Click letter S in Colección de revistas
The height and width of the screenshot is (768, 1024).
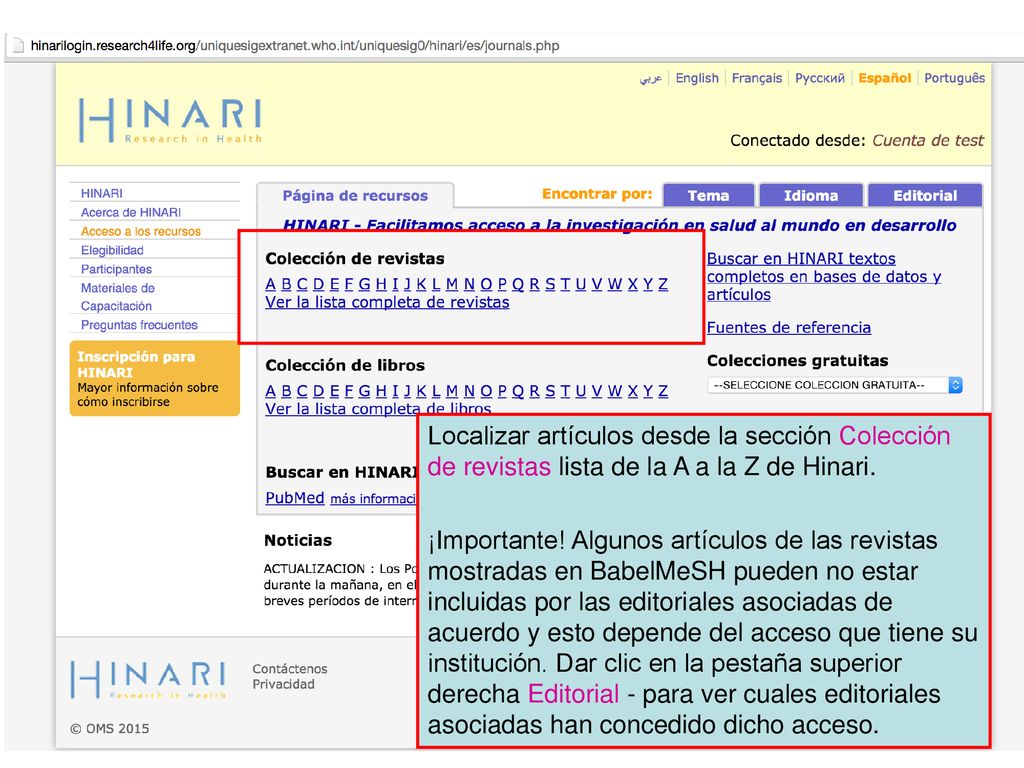(550, 284)
